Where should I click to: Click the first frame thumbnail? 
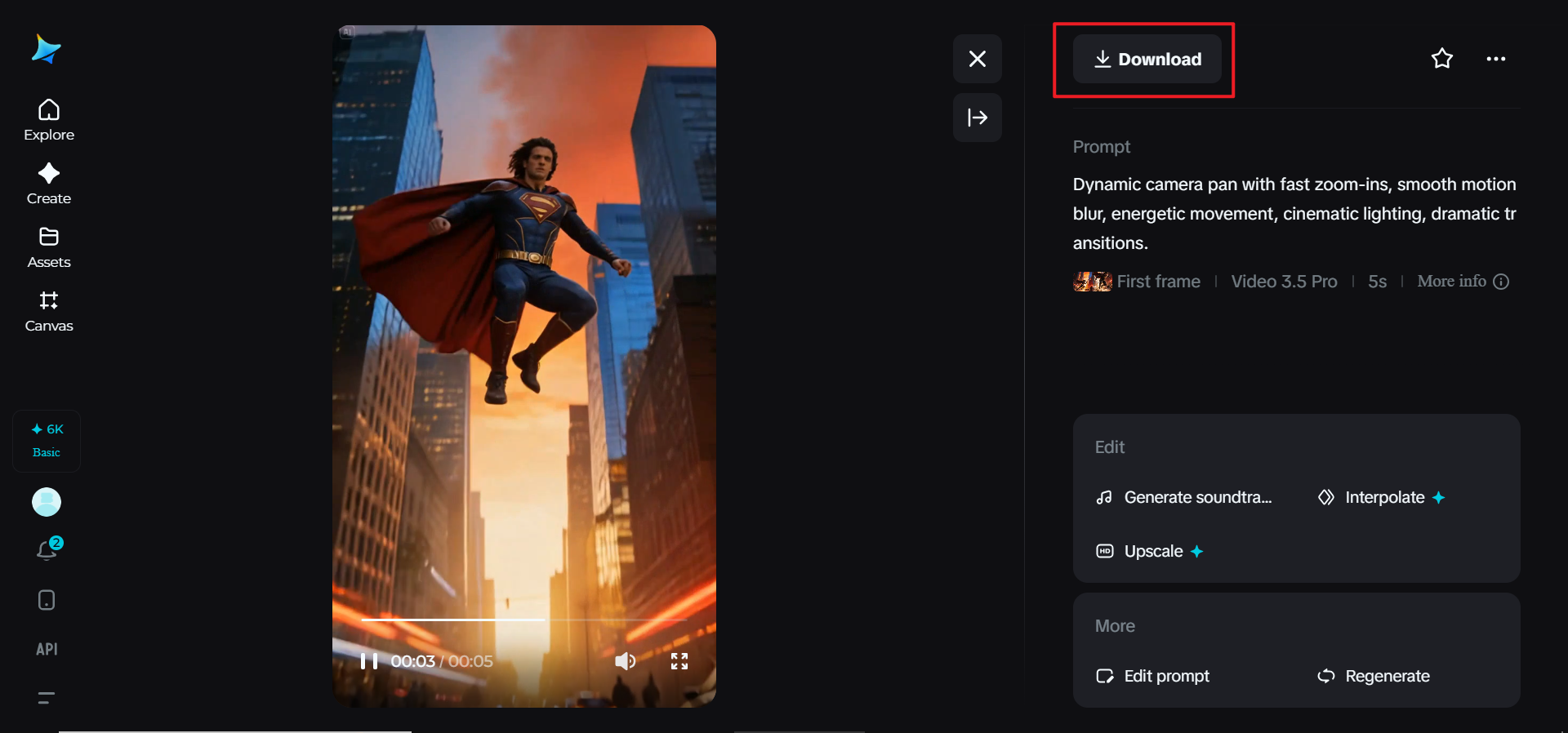pyautogui.click(x=1091, y=282)
